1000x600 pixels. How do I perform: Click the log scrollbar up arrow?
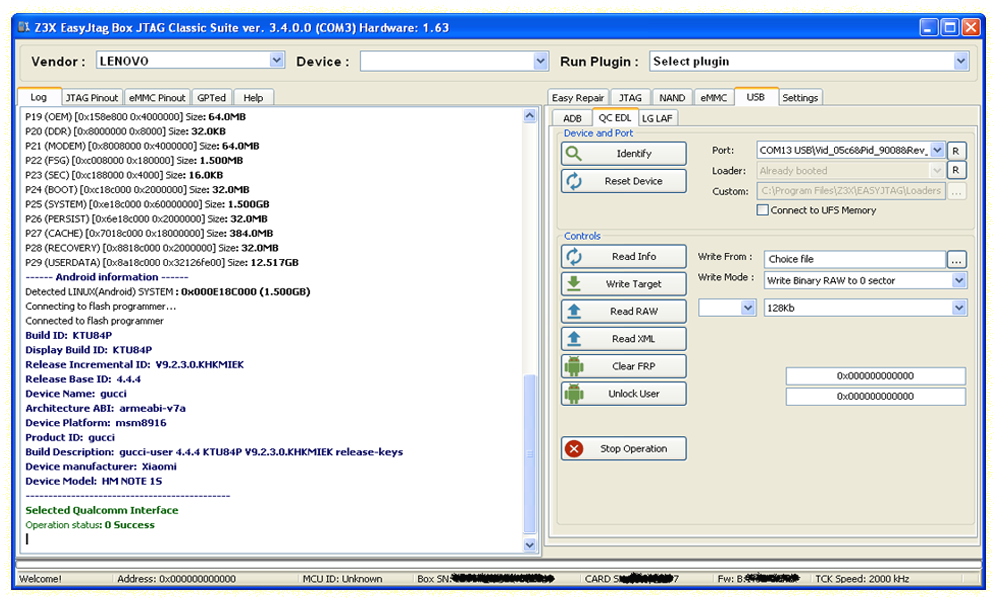point(529,116)
